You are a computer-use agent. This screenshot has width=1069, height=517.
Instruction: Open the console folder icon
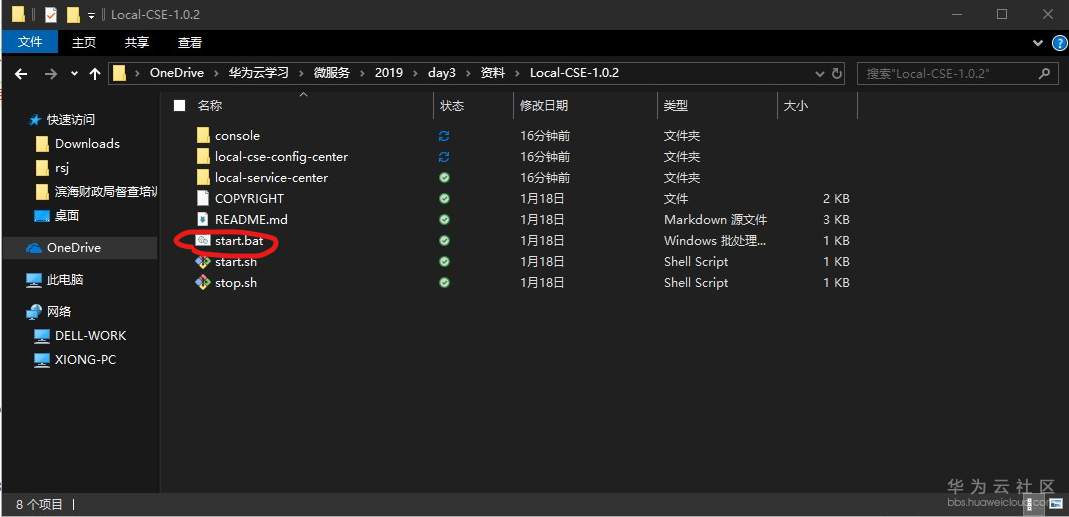coord(202,136)
